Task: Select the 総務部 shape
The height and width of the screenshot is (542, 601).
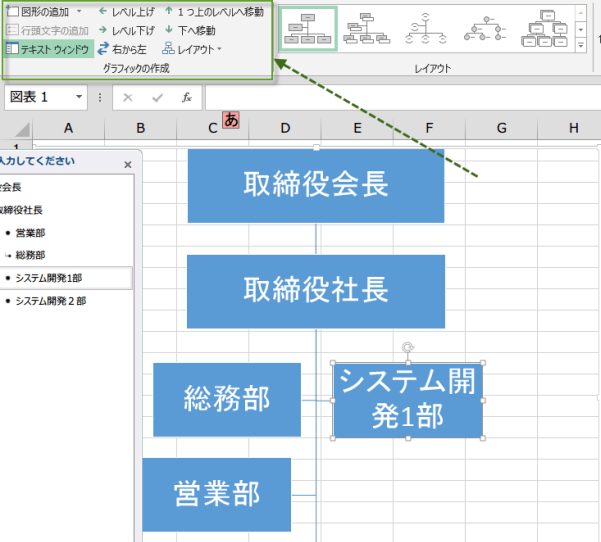Action: click(x=227, y=400)
